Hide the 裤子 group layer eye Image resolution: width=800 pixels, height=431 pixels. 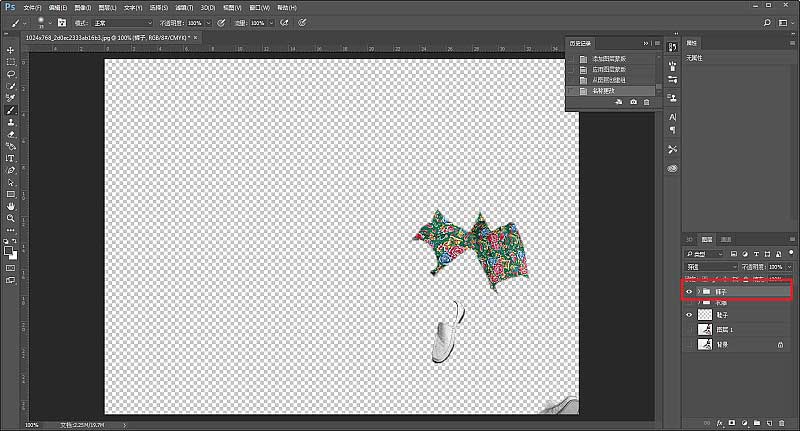pos(689,291)
